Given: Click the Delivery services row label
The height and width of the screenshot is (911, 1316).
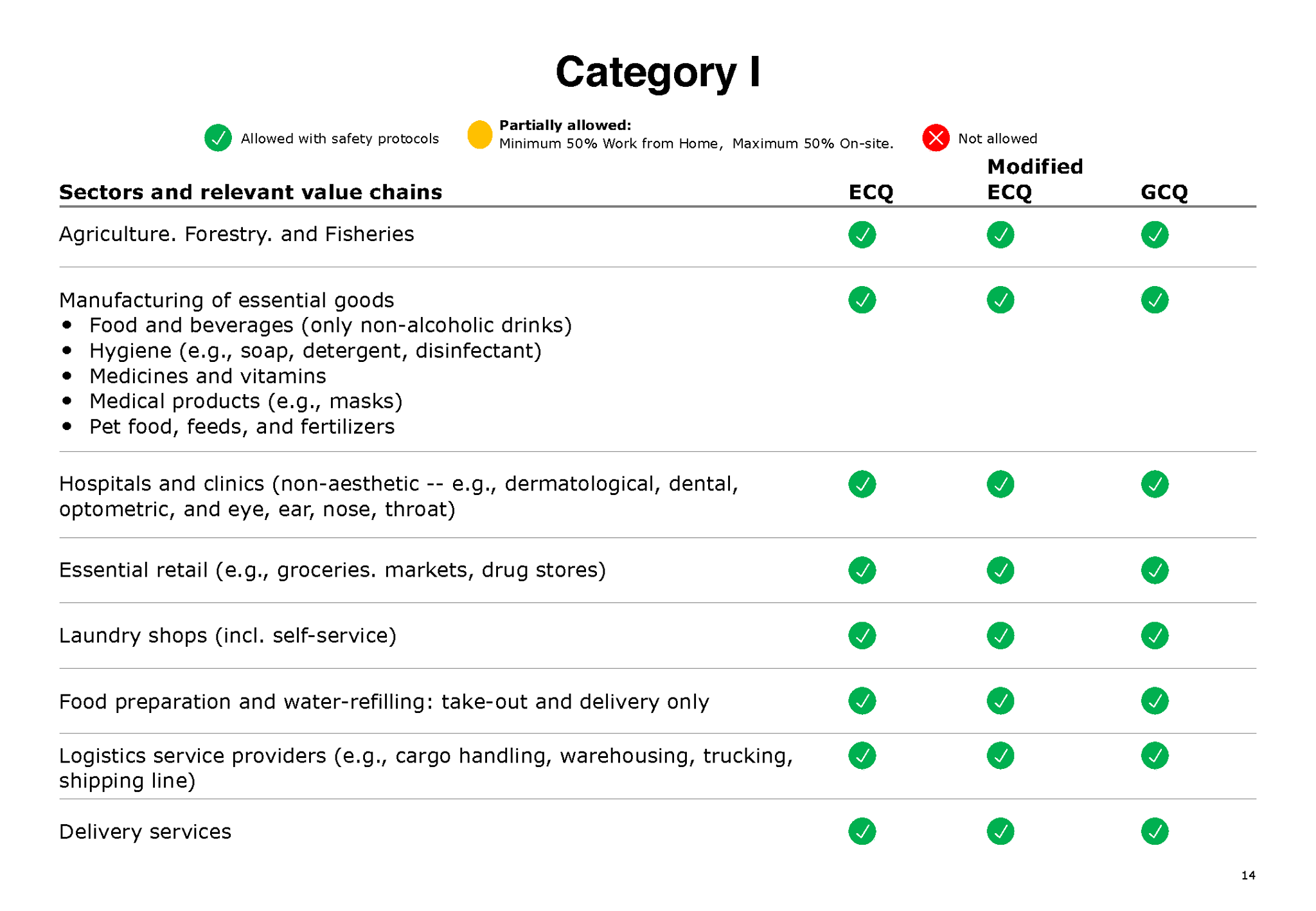Looking at the screenshot, I should pos(145,832).
